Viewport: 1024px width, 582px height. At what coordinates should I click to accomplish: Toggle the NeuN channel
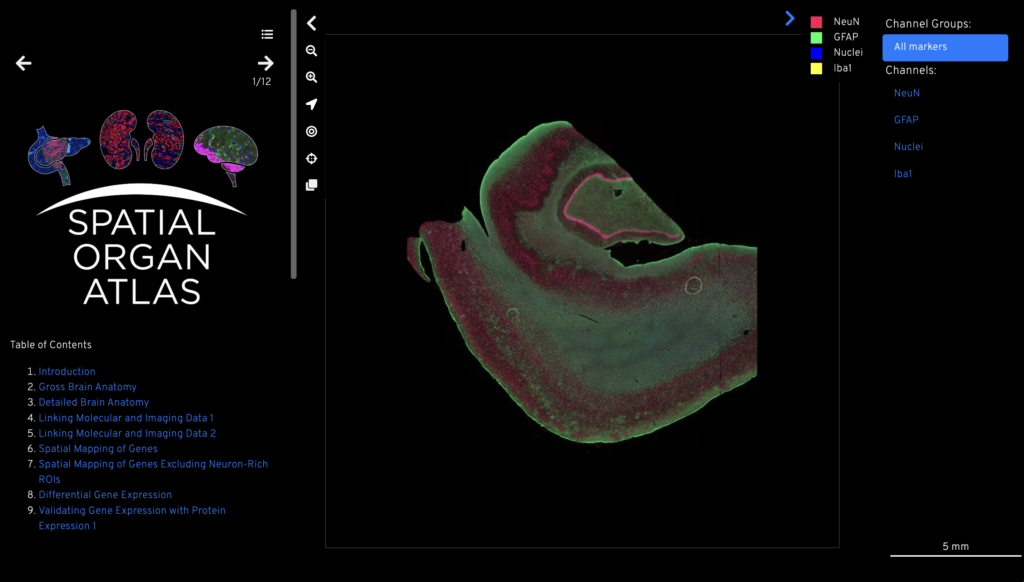[906, 93]
